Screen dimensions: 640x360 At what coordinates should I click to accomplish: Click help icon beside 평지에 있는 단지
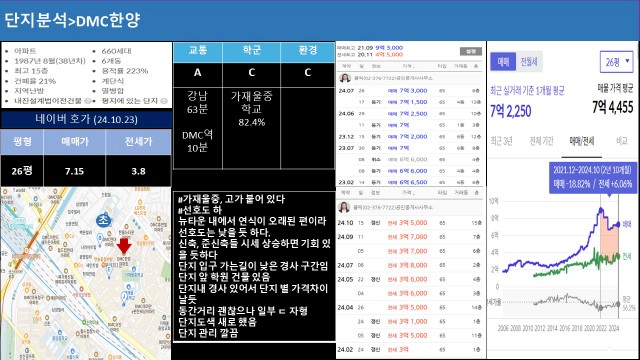point(164,101)
